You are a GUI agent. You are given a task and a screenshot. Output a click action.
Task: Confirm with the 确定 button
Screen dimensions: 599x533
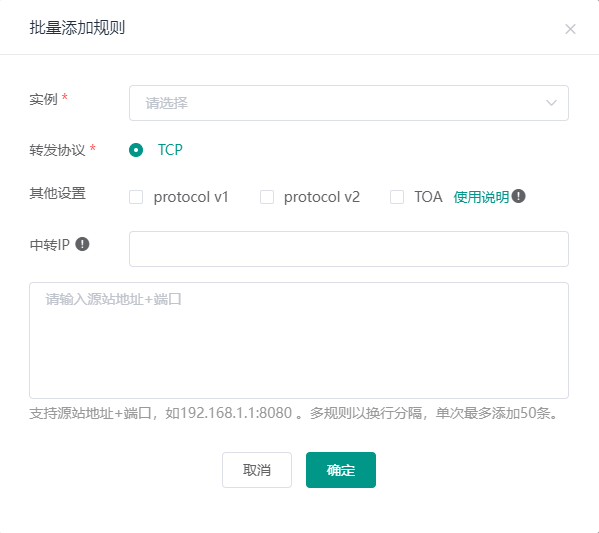[x=341, y=470]
